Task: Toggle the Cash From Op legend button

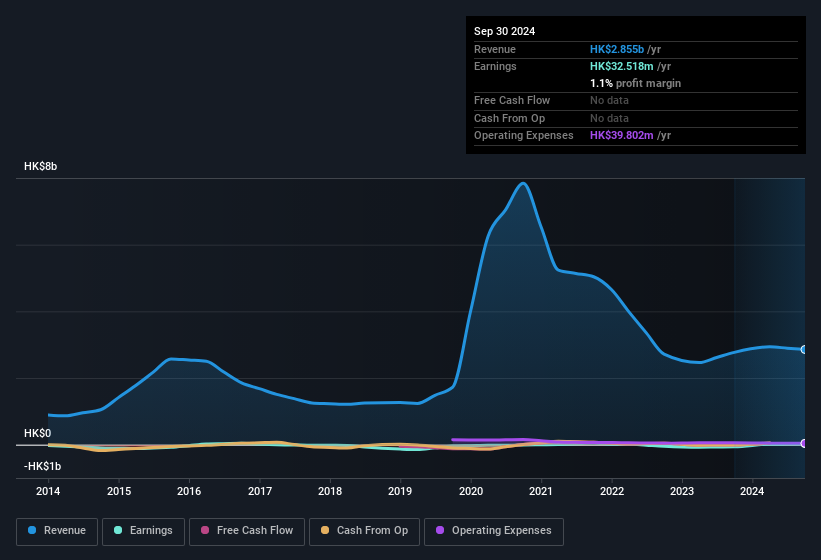Action: [x=364, y=531]
